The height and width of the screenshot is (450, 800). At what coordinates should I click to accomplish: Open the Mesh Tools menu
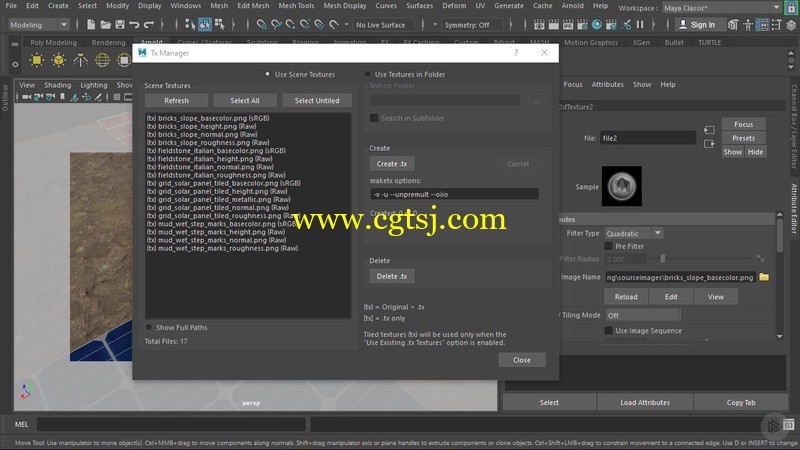(x=296, y=6)
